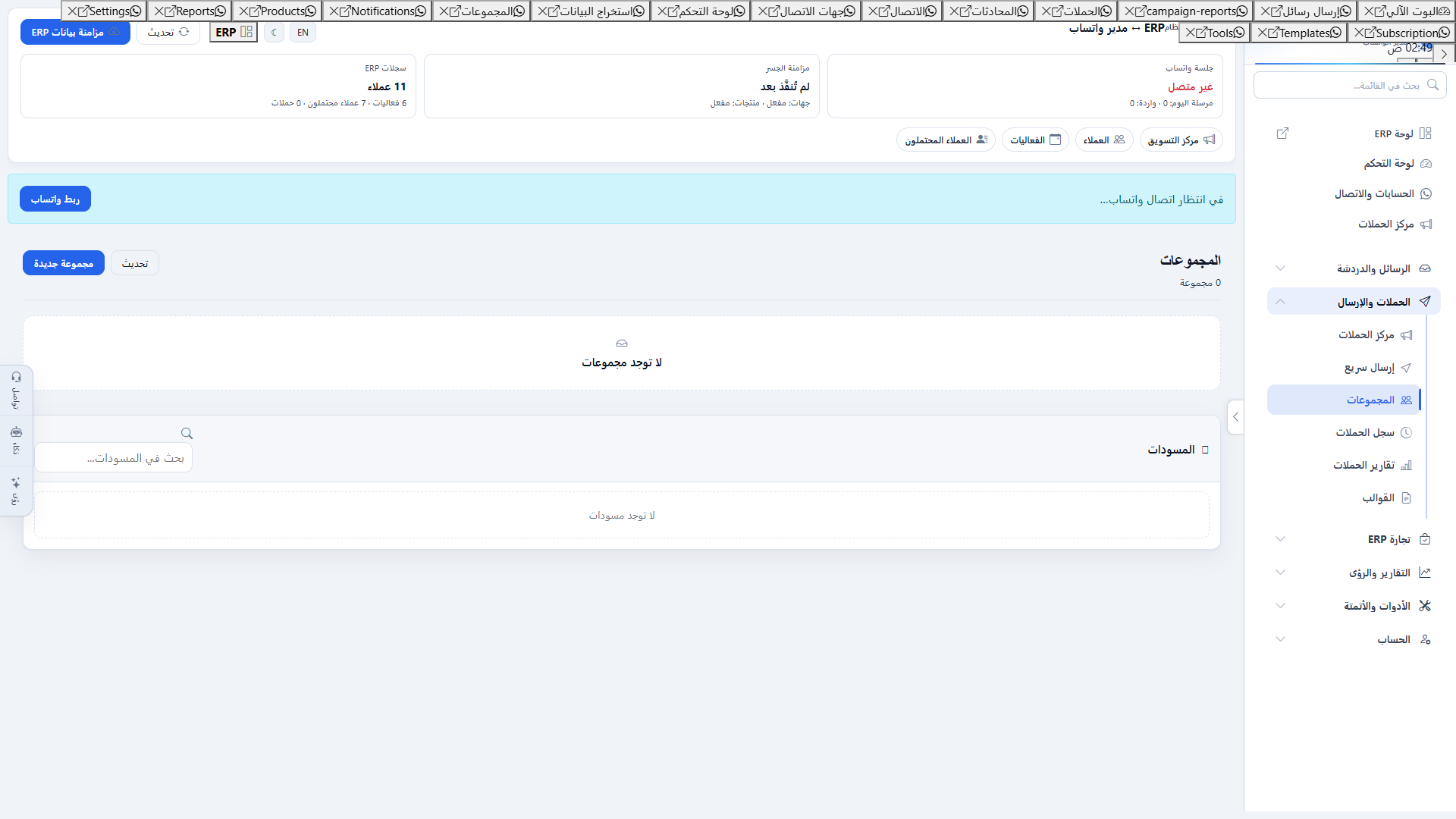Click the جلسة واتساب status card
The width and height of the screenshot is (1456, 819).
1025,86
